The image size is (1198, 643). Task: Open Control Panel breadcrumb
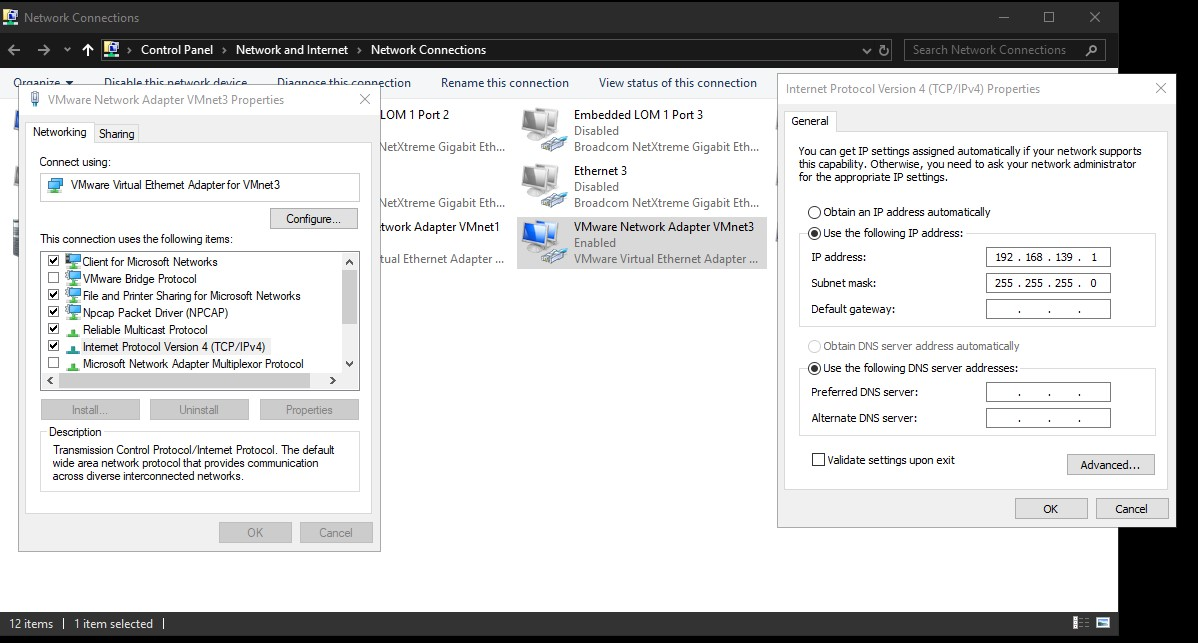coord(176,50)
